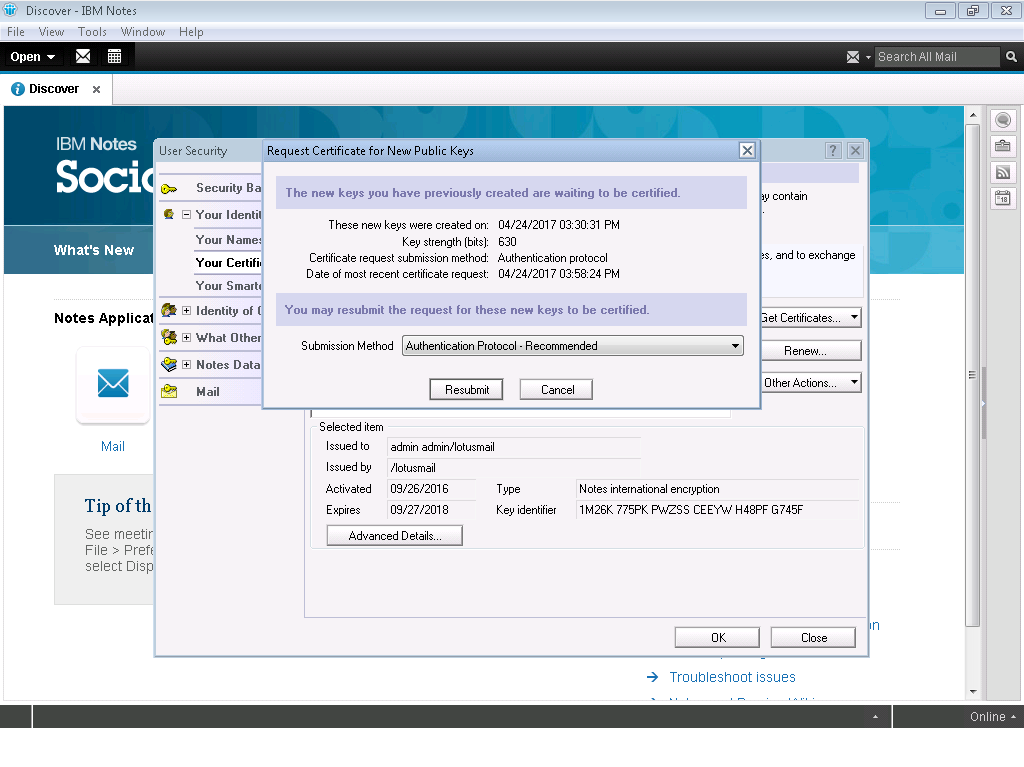Click the Issued by value '/lotusmail'

click(514, 468)
